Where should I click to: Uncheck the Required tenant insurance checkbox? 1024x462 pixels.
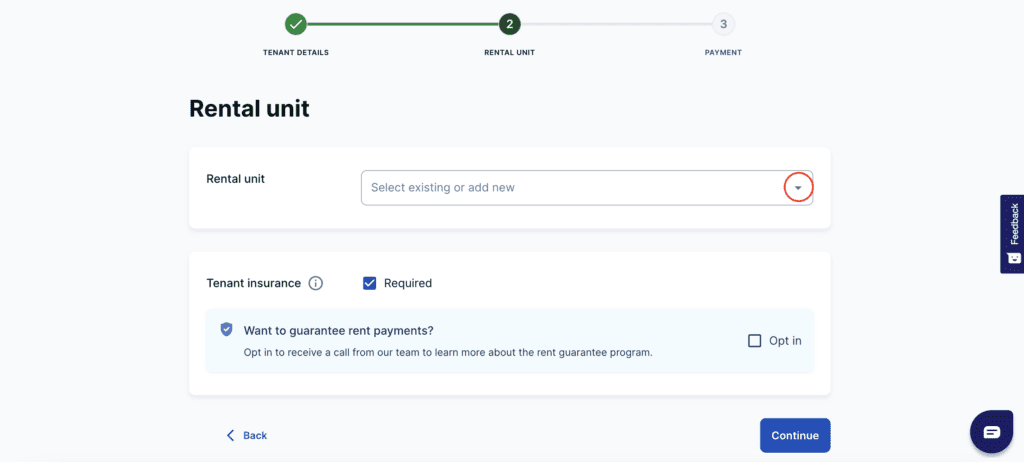point(370,283)
